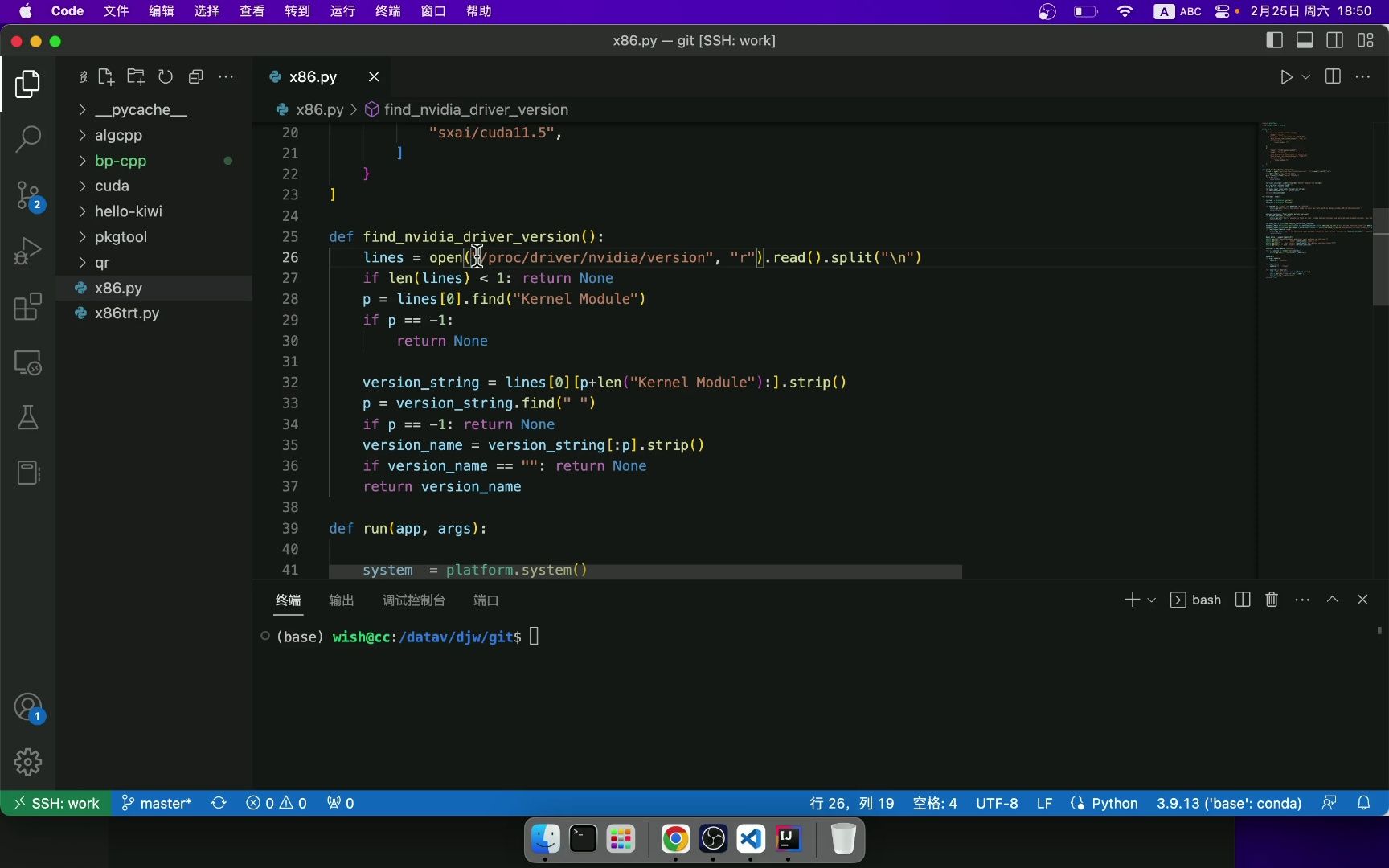1389x868 pixels.
Task: Switch to the 输出 panel tab
Action: 341,600
